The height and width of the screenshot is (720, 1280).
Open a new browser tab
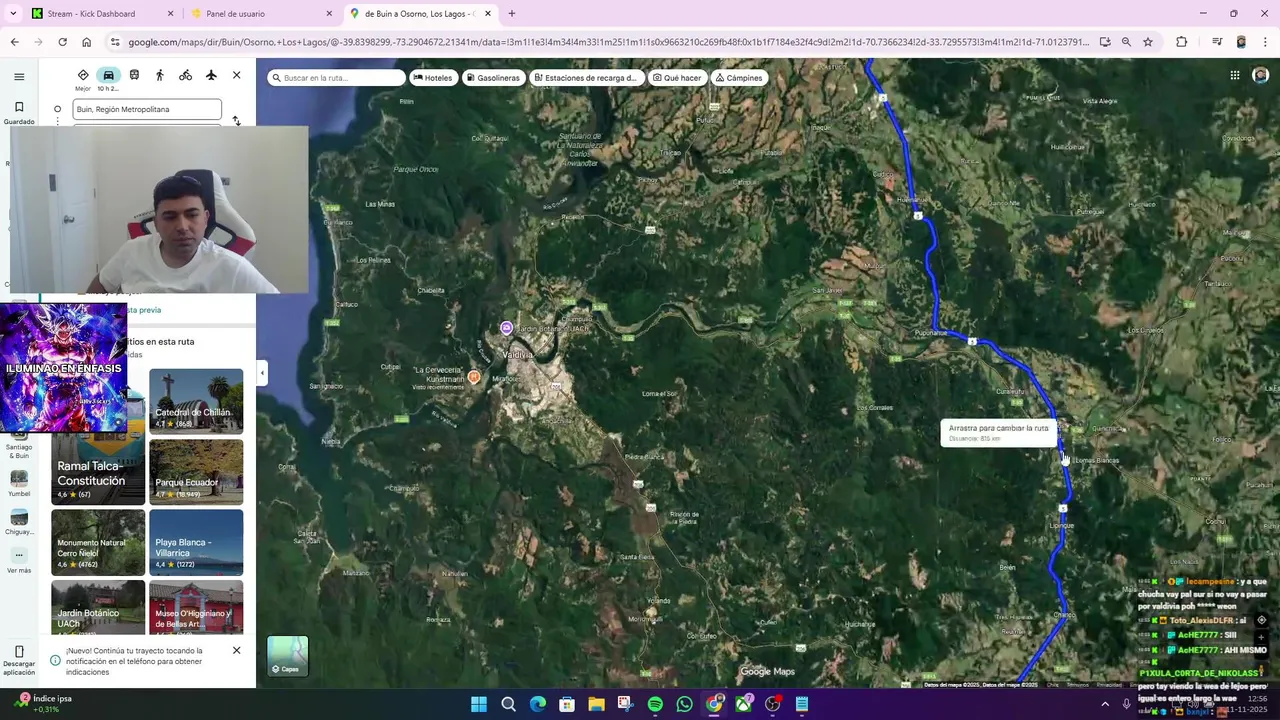[x=512, y=14]
